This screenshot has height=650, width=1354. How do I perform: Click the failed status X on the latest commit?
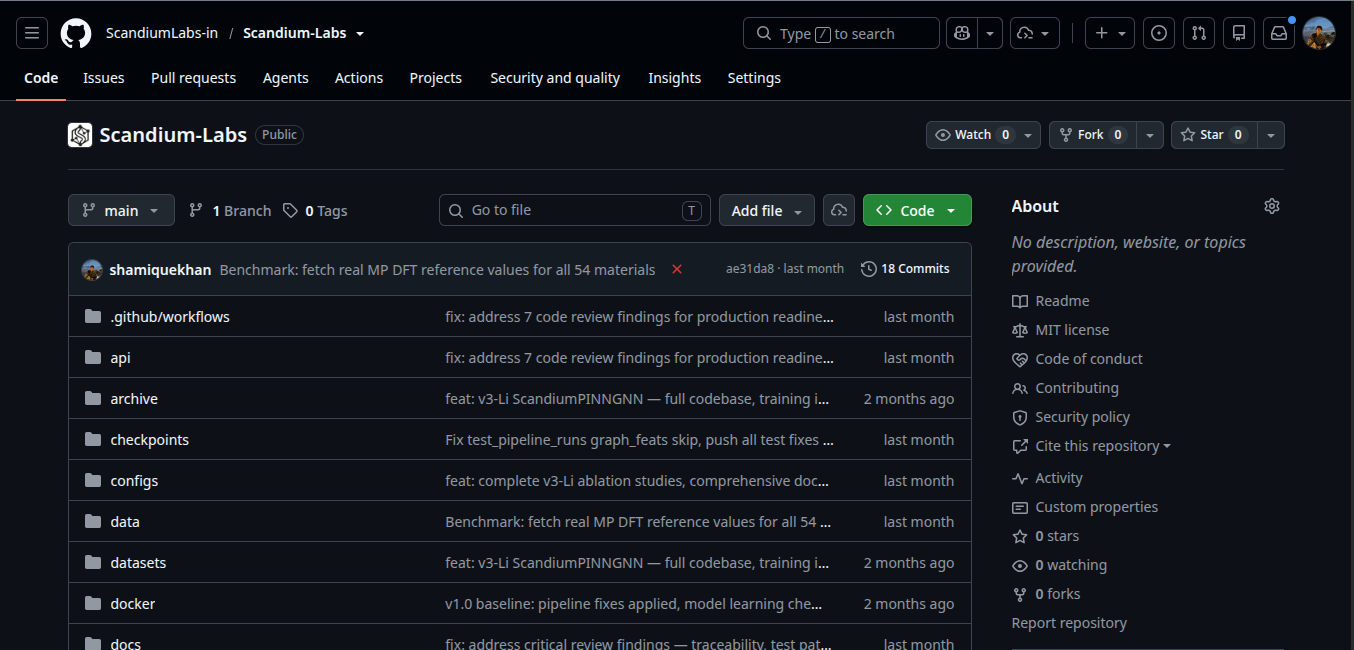click(x=677, y=269)
